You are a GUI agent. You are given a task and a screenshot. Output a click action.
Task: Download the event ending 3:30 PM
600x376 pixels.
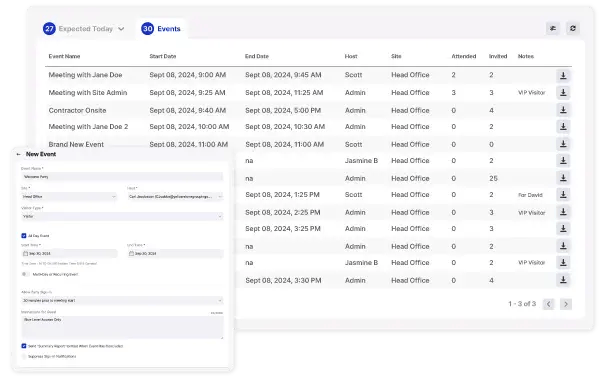point(563,280)
